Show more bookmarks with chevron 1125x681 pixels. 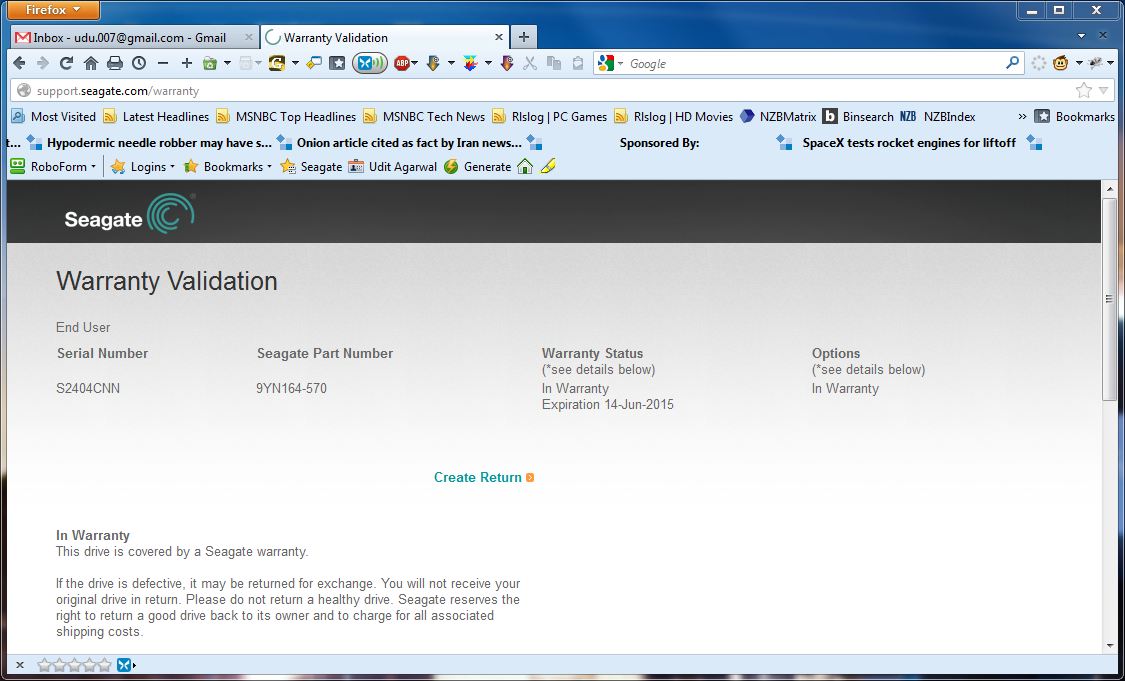1022,116
